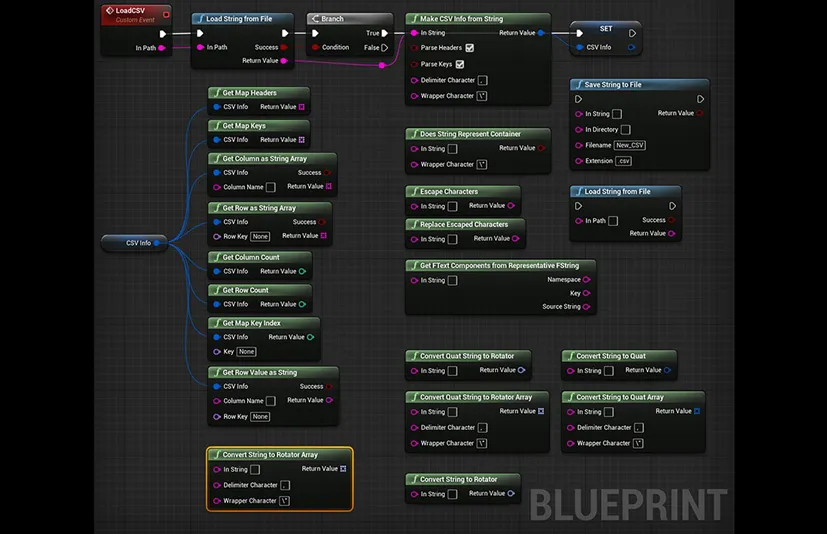Select the Get Map Headers node title
Image resolution: width=827 pixels, height=534 pixels.
pyautogui.click(x=249, y=93)
